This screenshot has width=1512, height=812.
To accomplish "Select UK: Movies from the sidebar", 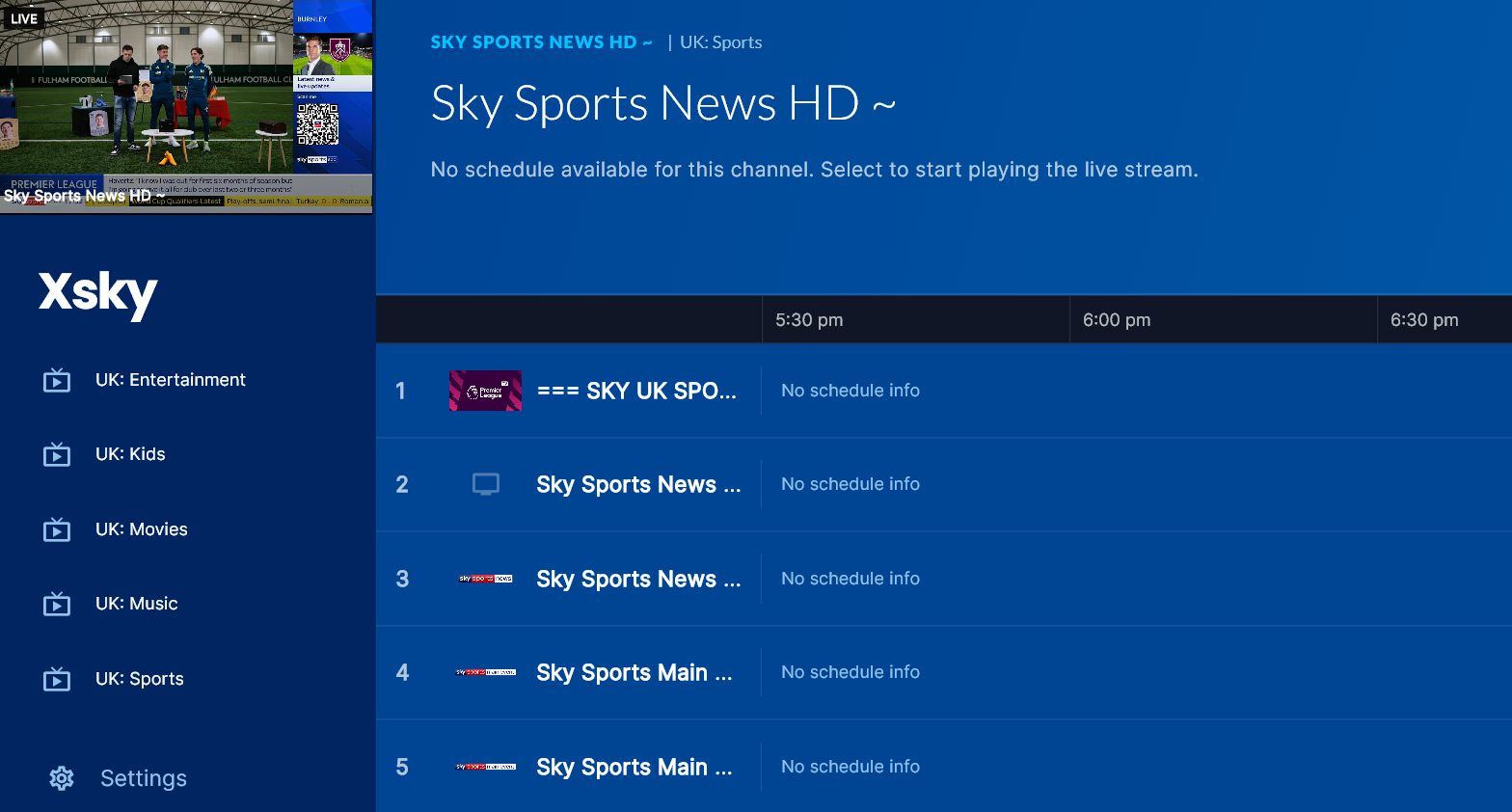I will tap(141, 529).
